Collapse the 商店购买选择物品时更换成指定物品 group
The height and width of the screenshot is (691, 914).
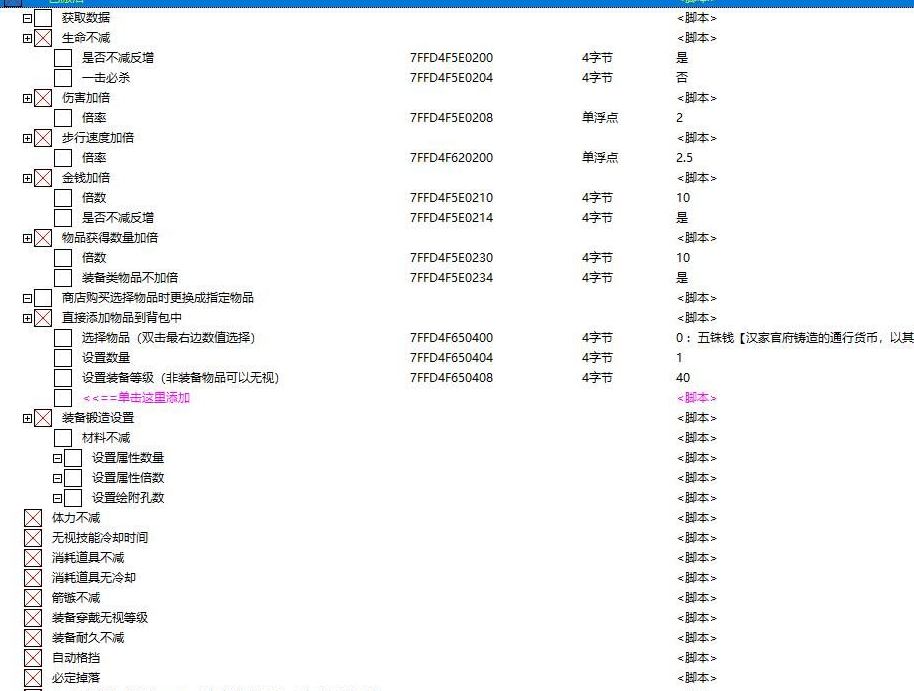point(27,298)
